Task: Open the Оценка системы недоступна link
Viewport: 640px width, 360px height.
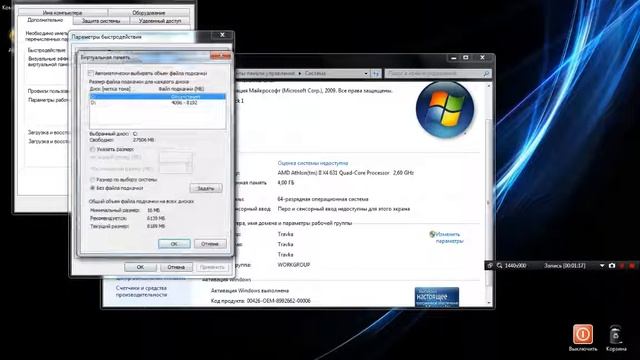Action: pos(313,163)
